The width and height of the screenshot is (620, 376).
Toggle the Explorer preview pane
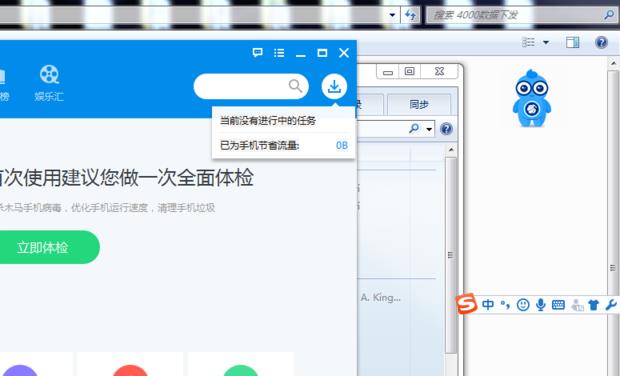(573, 42)
